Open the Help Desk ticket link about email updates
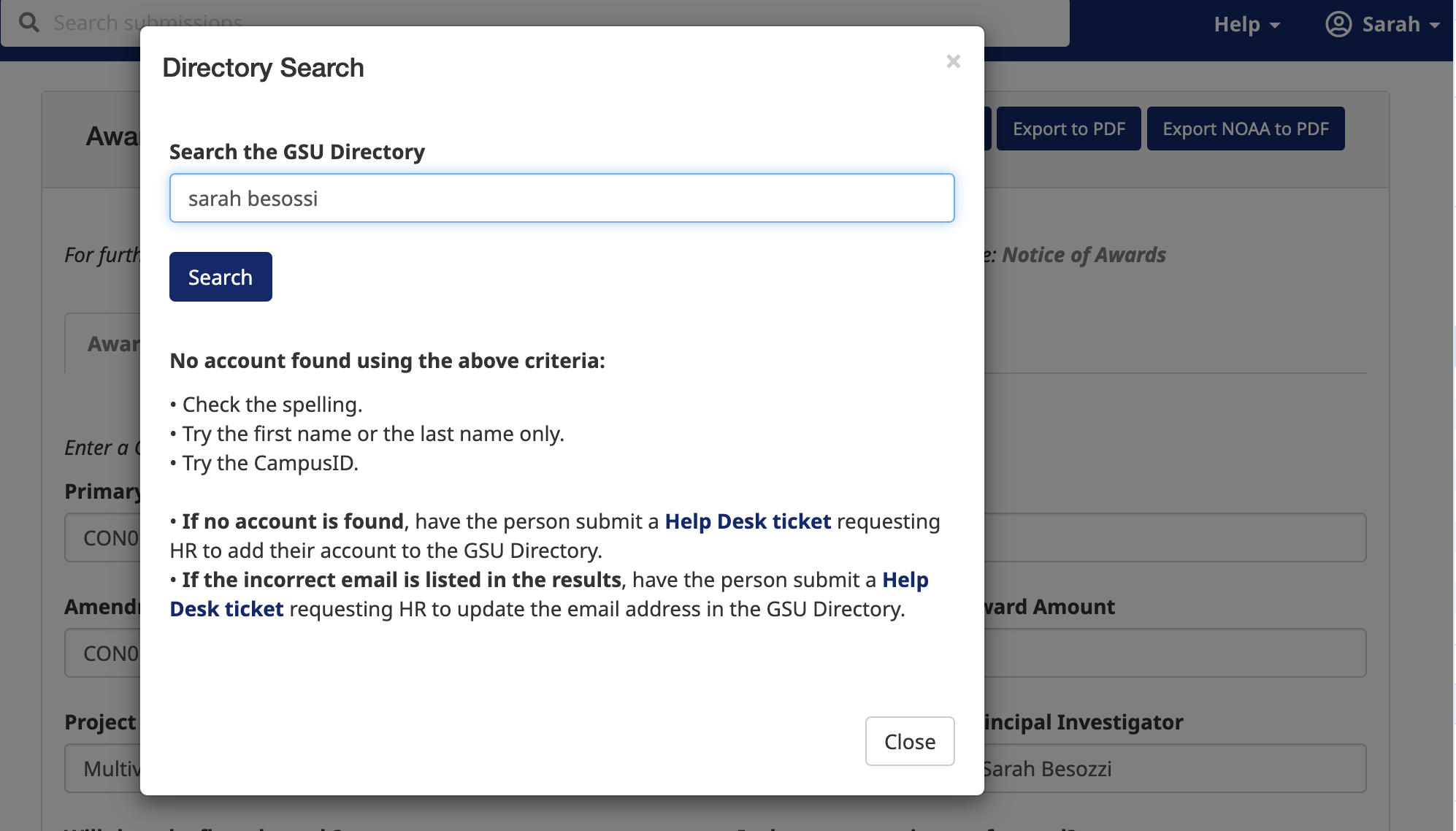Image resolution: width=1456 pixels, height=831 pixels. pyautogui.click(x=227, y=608)
